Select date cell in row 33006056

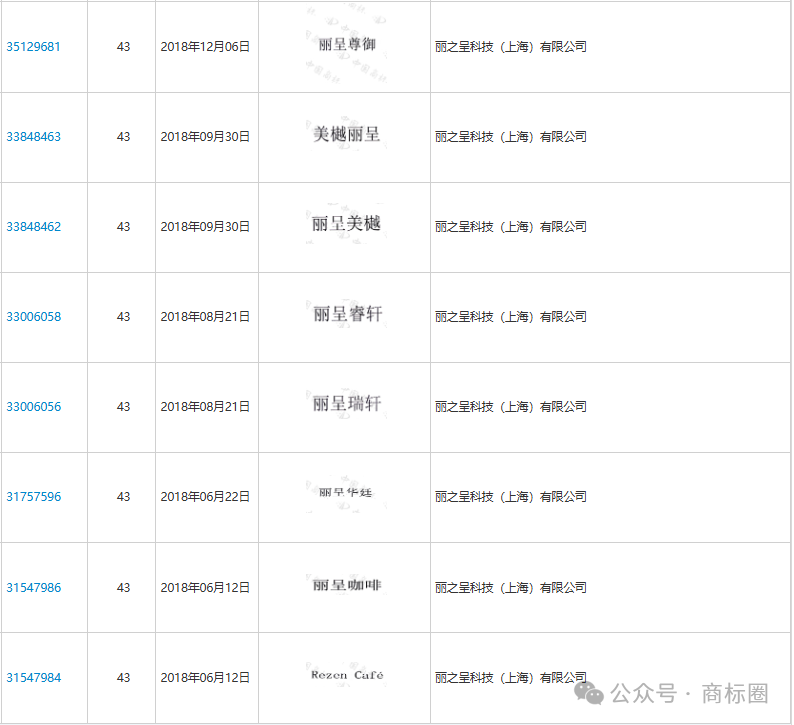[x=205, y=407]
